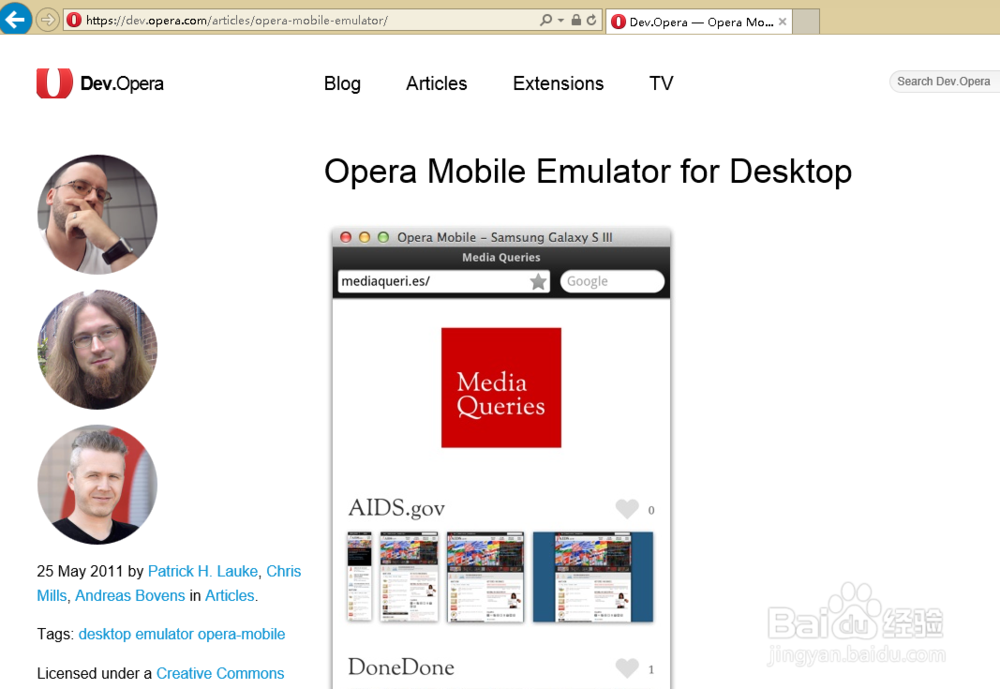Open the Creative Commons license link
Viewport: 1000px width, 689px height.
(220, 673)
